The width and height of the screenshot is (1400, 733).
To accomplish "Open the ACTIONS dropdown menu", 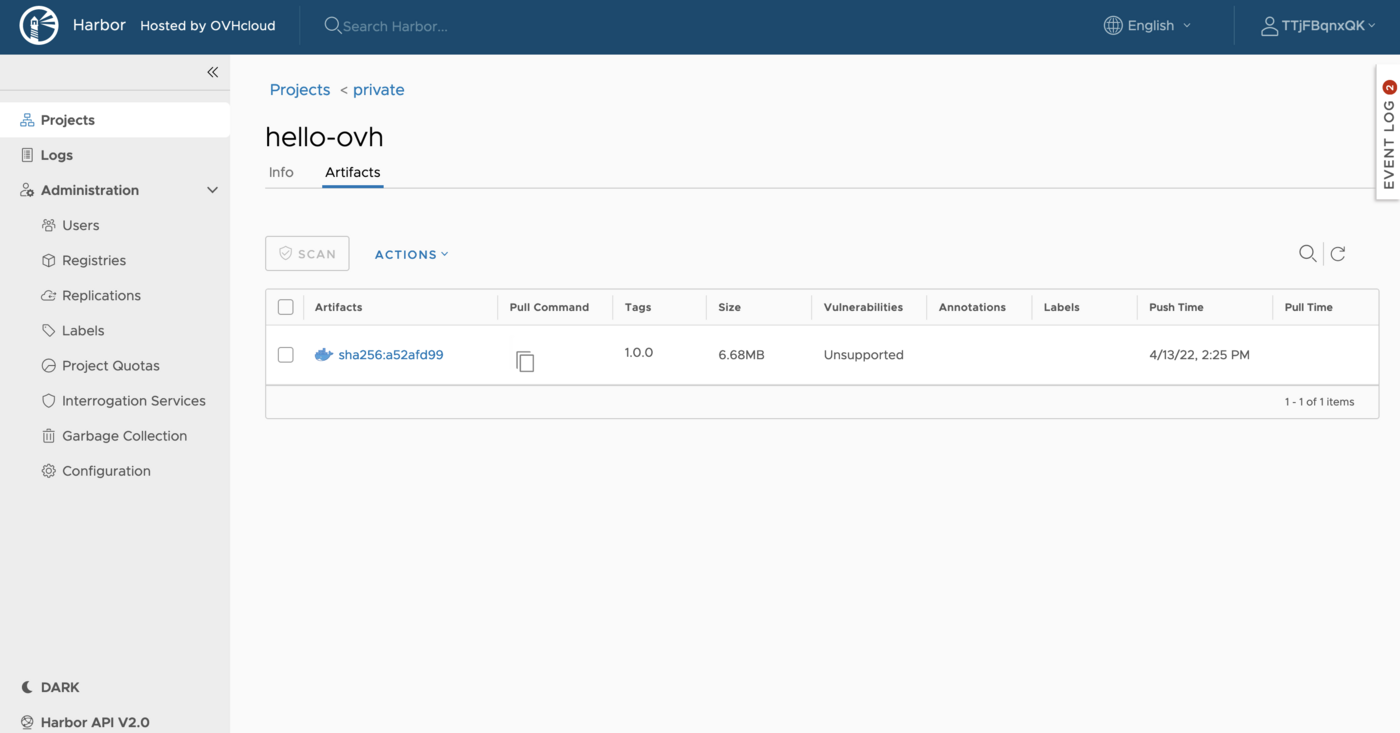I will coord(410,254).
